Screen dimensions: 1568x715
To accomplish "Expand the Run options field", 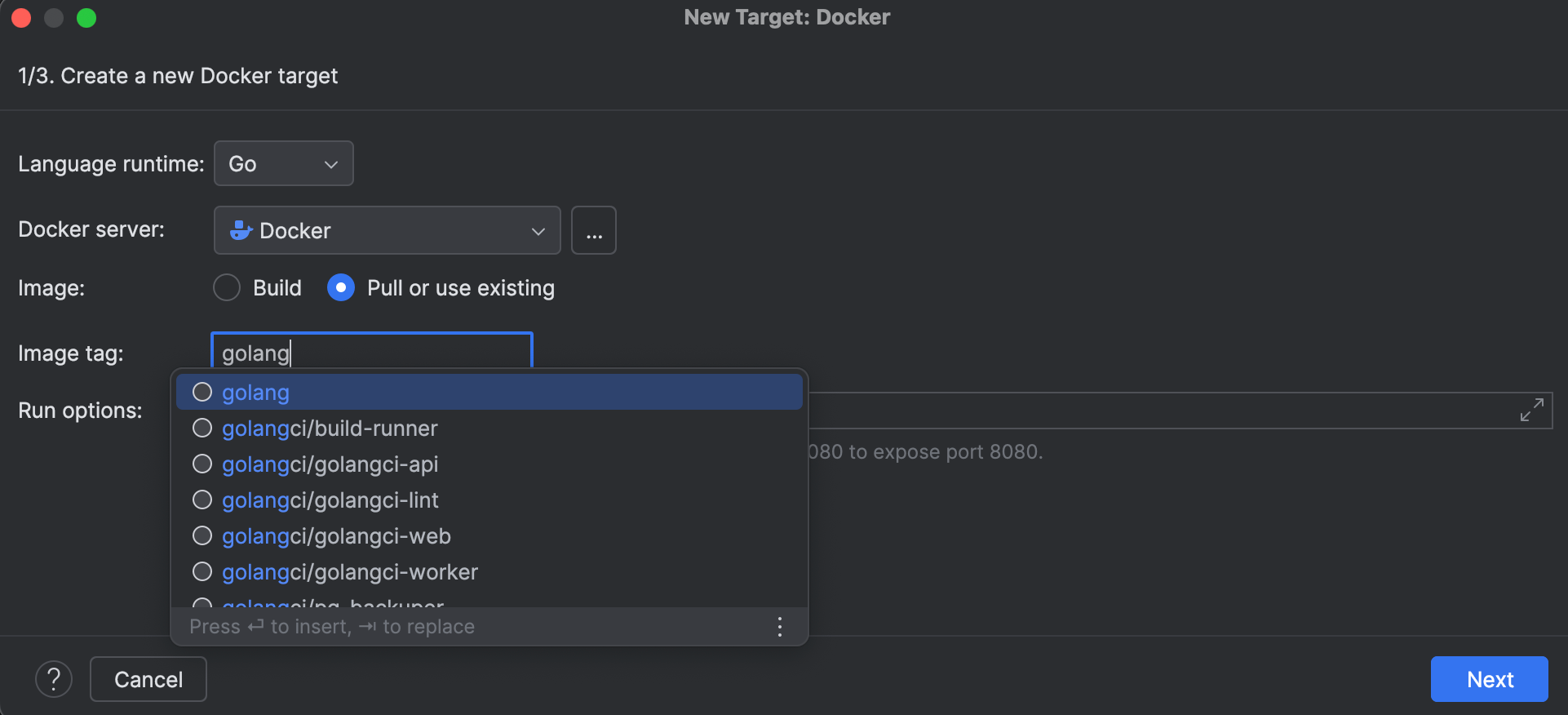I will point(1531,410).
